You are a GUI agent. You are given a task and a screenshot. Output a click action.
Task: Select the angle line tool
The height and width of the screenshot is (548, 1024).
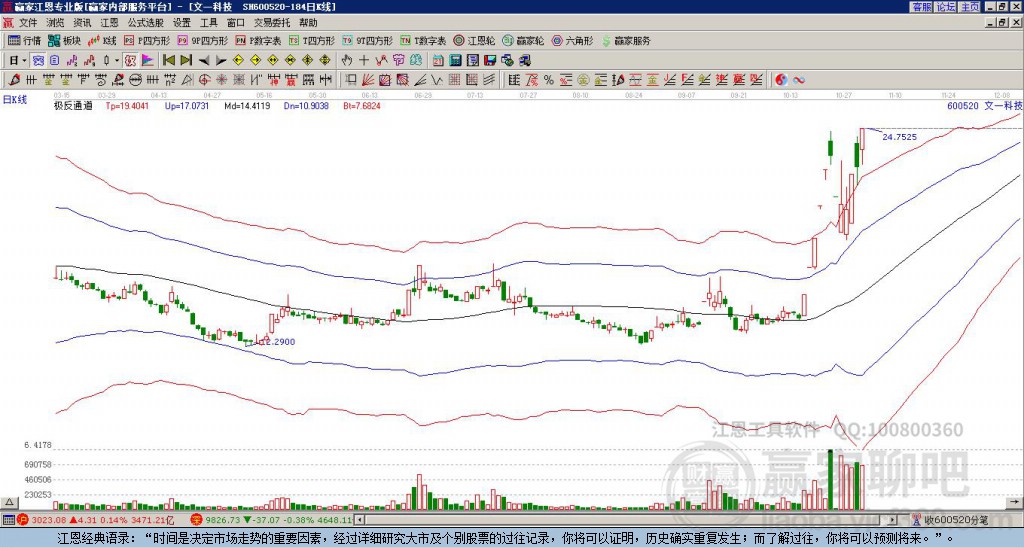[x=421, y=80]
